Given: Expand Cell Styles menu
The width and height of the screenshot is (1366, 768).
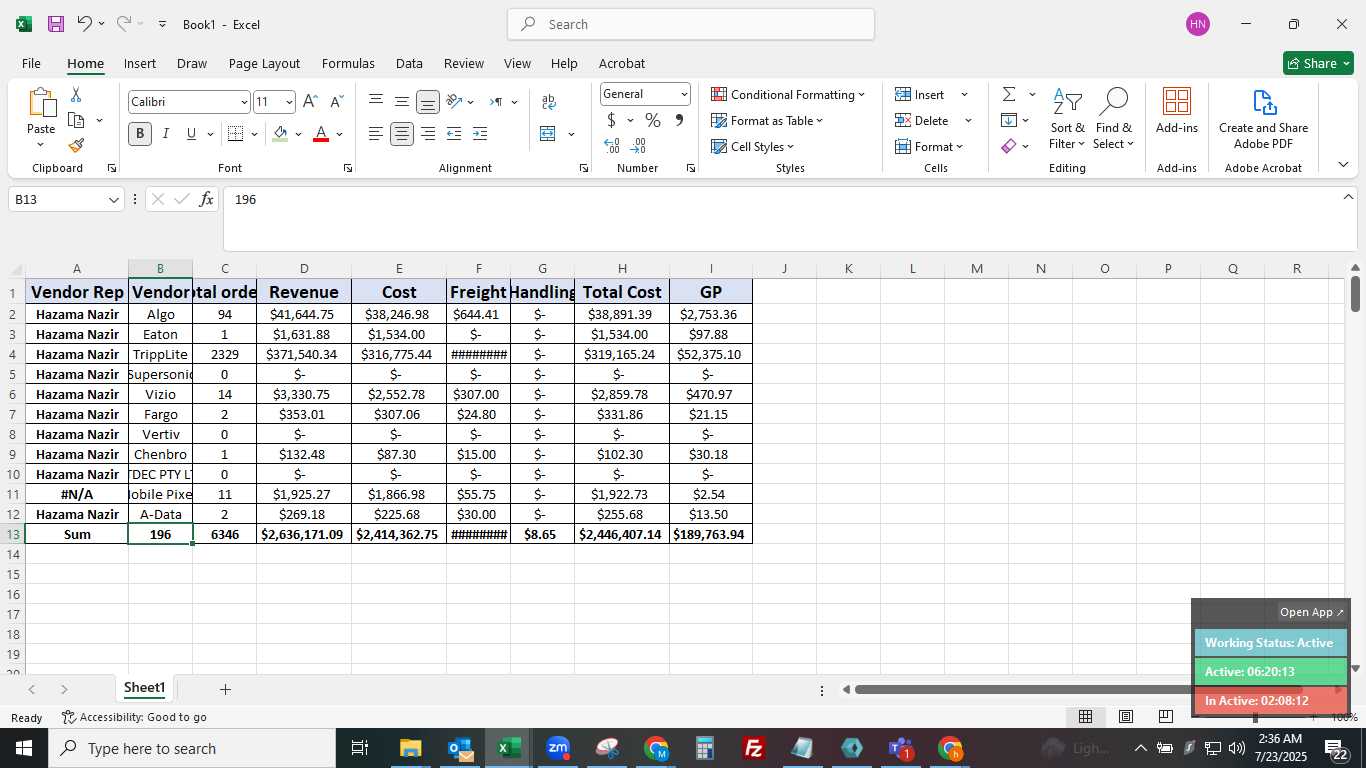Looking at the screenshot, I should coord(752,146).
